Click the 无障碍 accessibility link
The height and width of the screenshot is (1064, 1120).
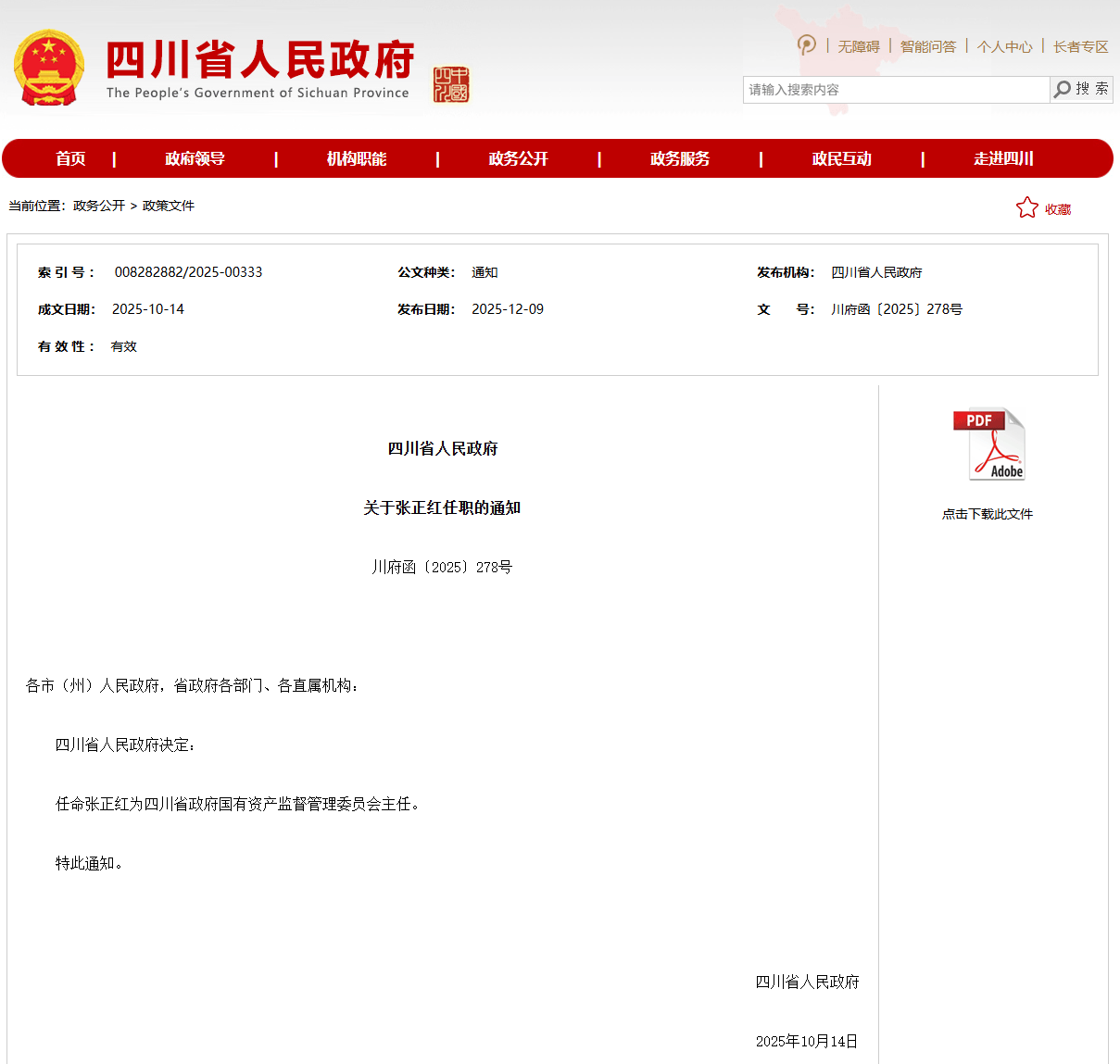pos(859,46)
